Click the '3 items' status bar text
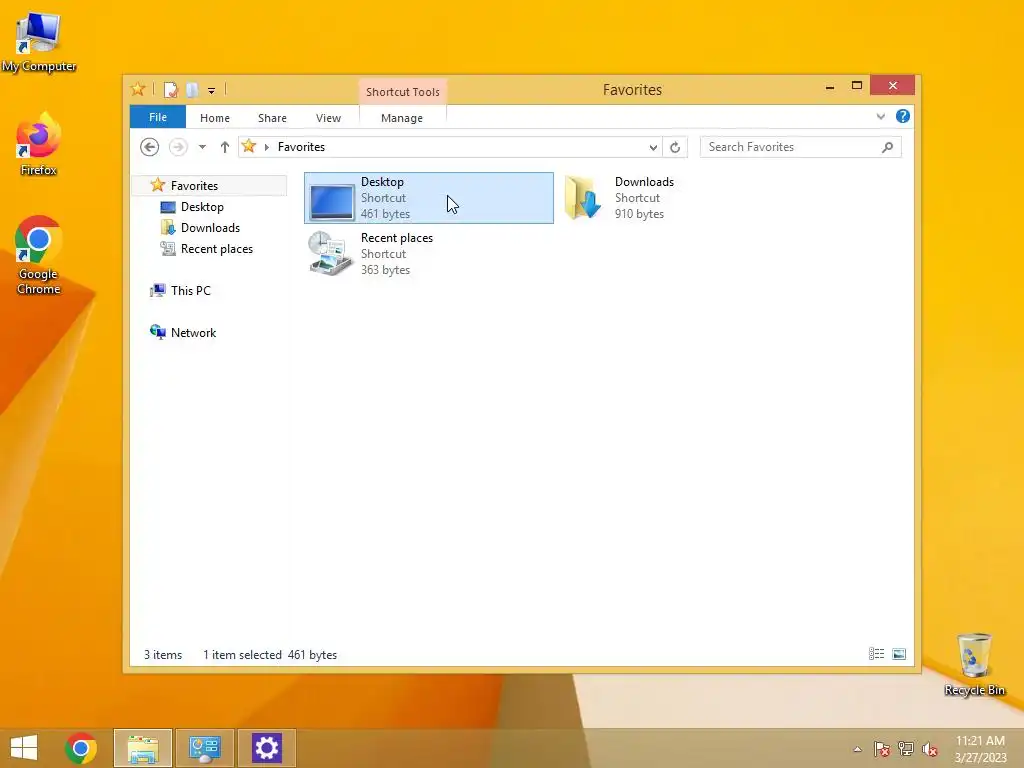Image resolution: width=1024 pixels, height=768 pixels. coord(163,654)
